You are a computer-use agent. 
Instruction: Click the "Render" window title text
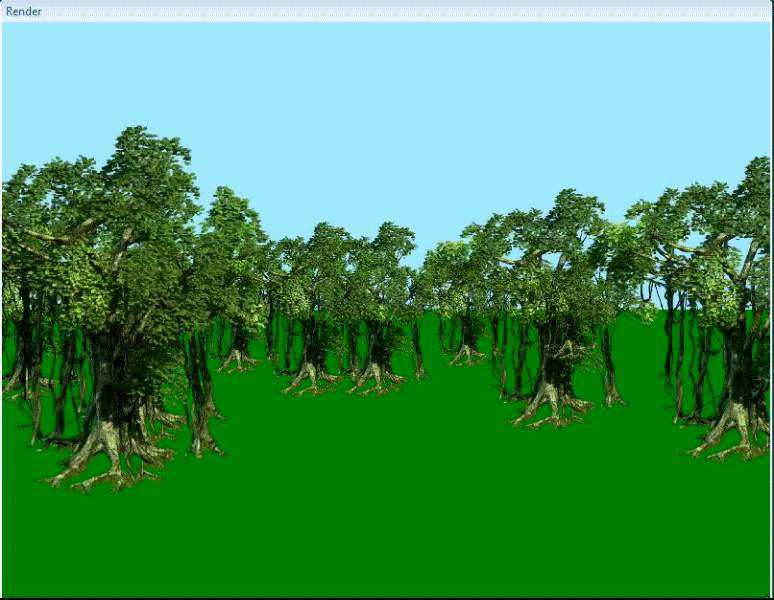coord(24,11)
